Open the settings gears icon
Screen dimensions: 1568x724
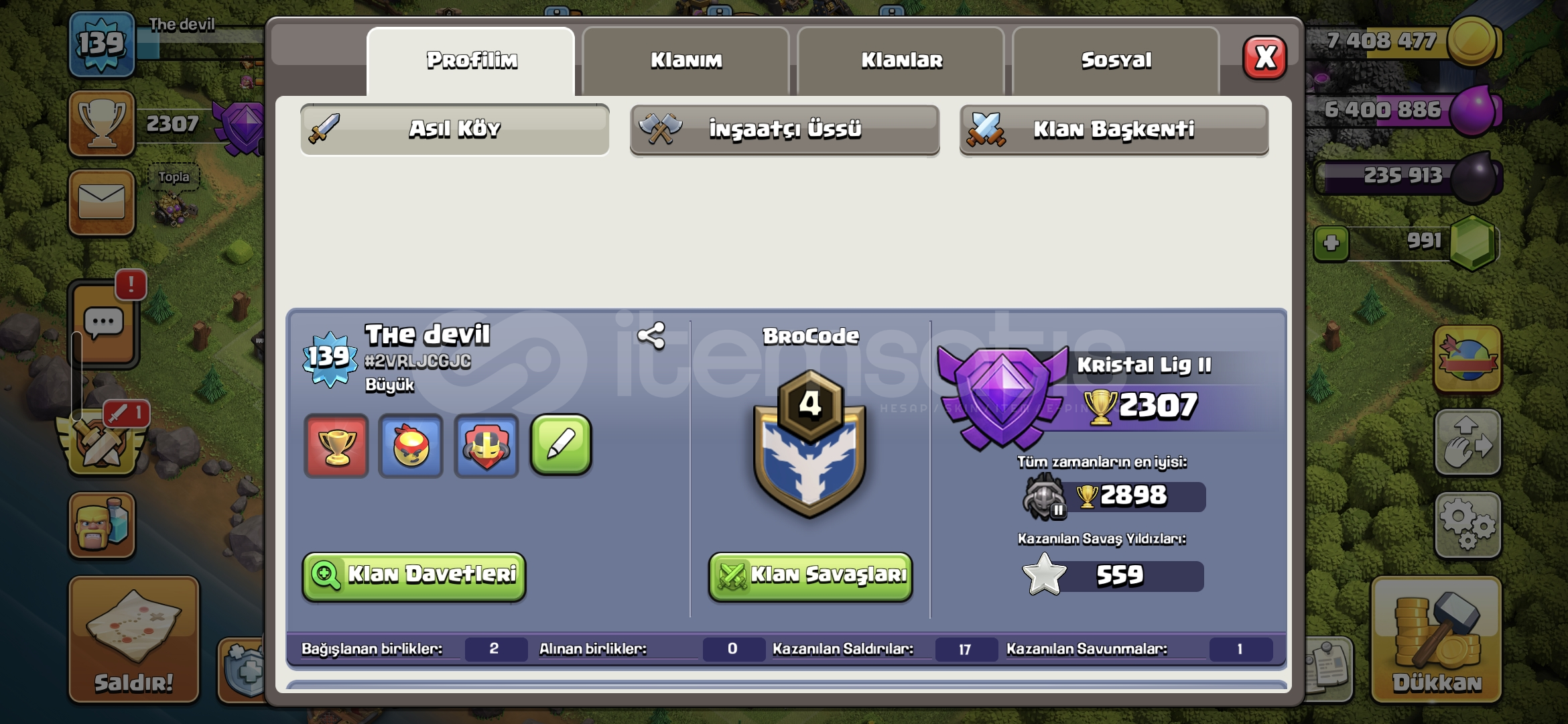pos(1467,525)
